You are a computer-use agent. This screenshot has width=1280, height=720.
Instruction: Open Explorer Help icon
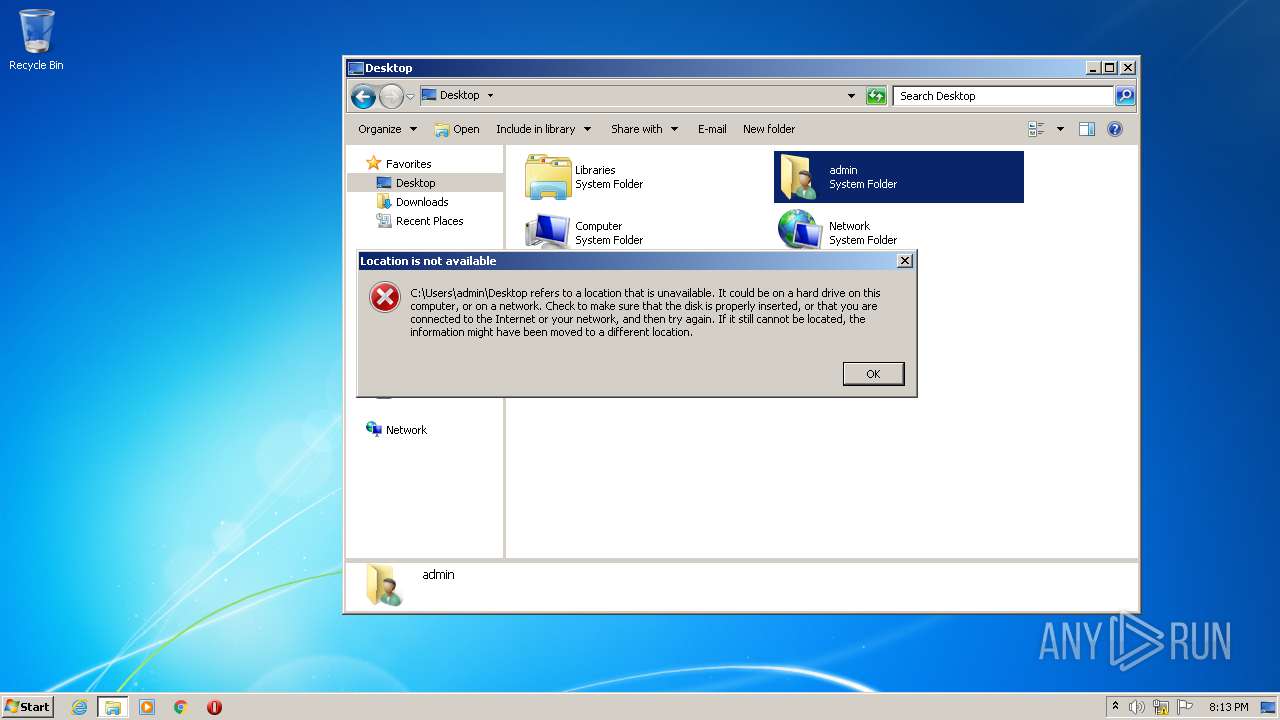point(1115,129)
